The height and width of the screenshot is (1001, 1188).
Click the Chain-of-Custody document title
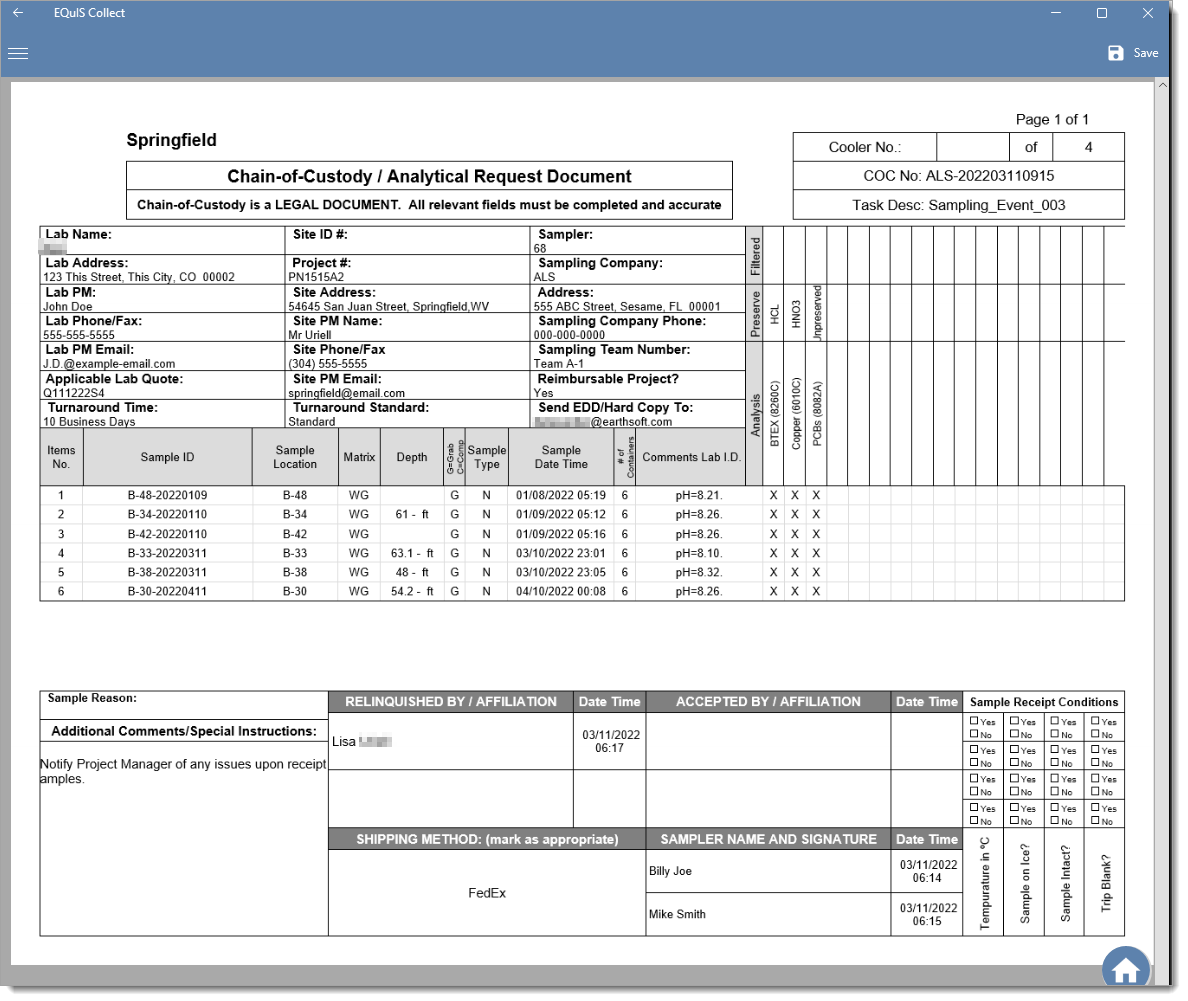(x=429, y=177)
